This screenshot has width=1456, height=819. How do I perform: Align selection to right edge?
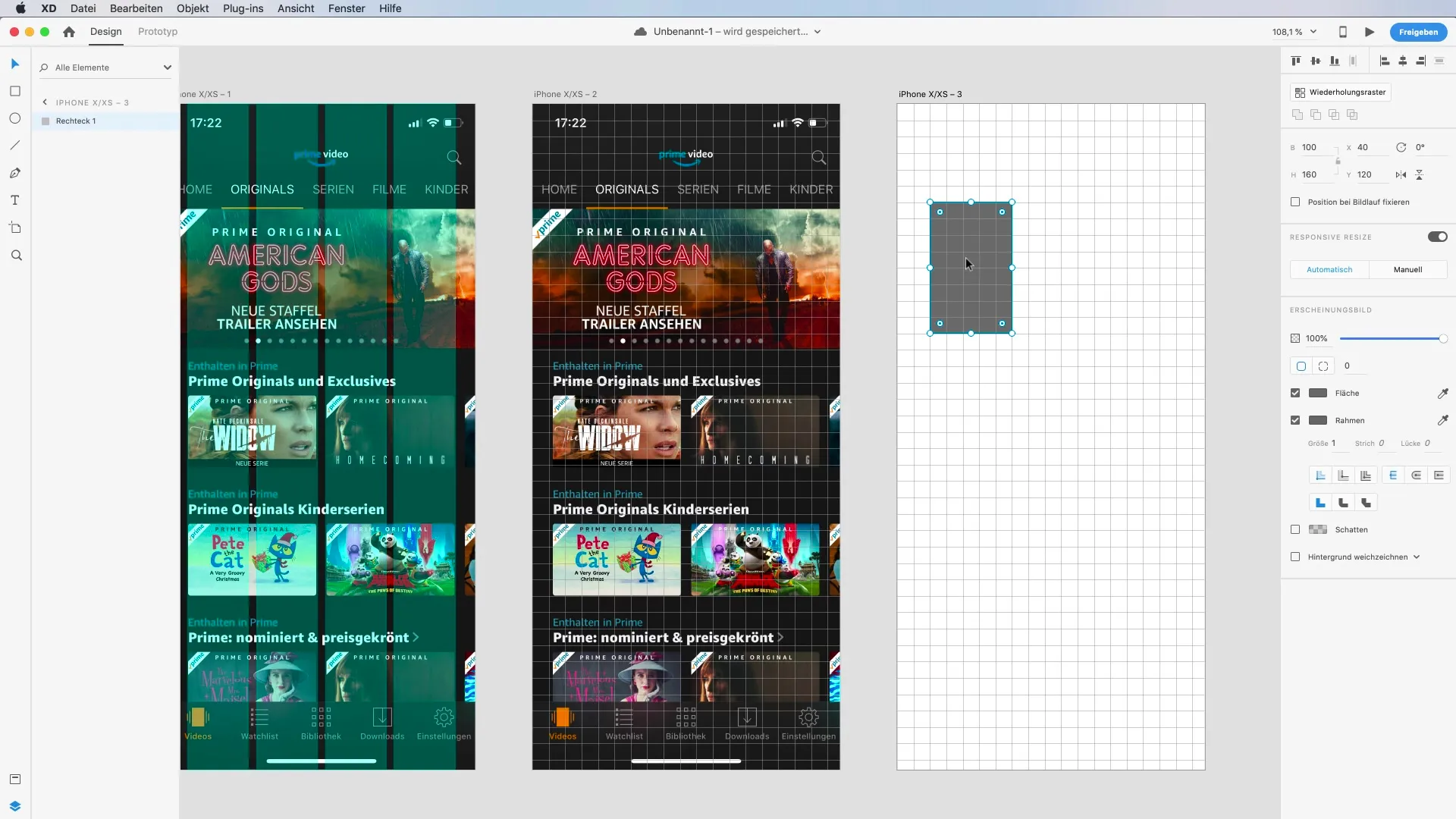point(1420,61)
